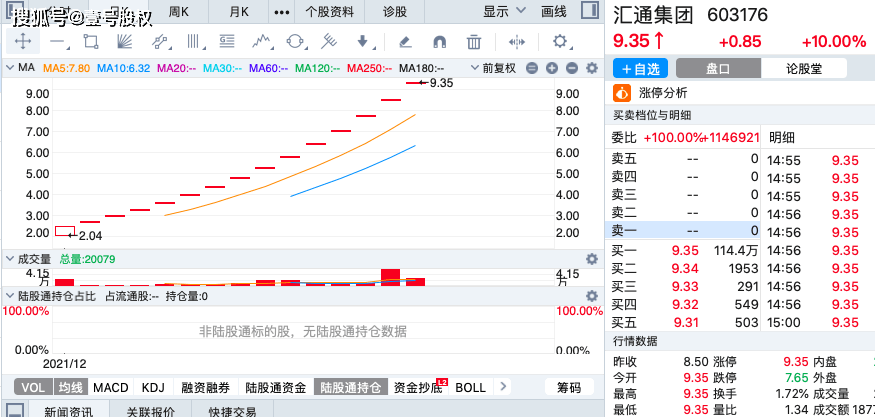Open 陆股通持仓占比 panel settings gear

(x=592, y=296)
